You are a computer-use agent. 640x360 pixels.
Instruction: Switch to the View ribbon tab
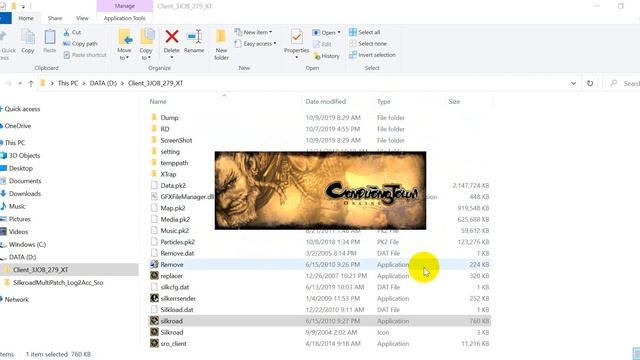[x=82, y=18]
